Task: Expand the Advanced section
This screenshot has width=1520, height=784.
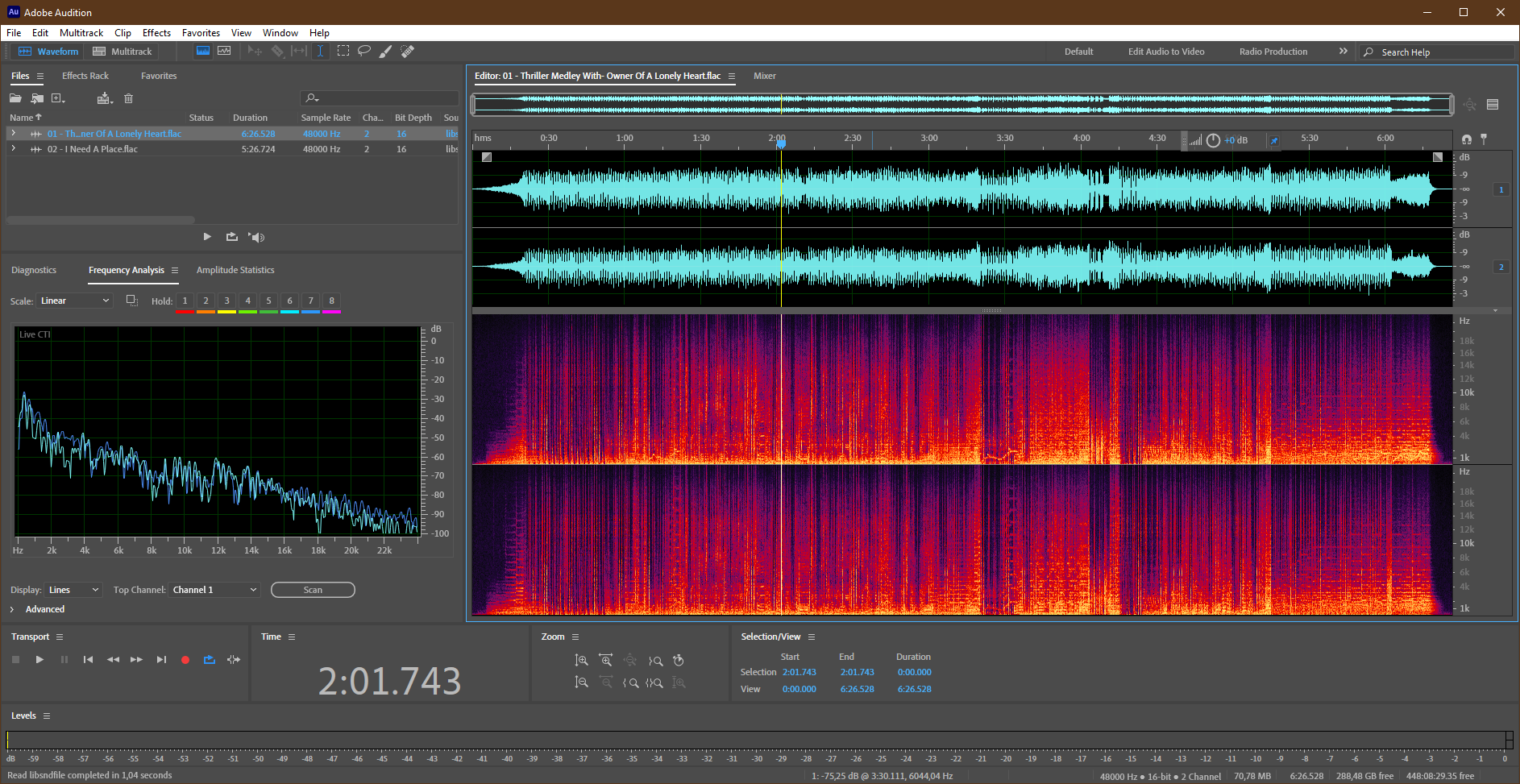Action: coord(12,609)
